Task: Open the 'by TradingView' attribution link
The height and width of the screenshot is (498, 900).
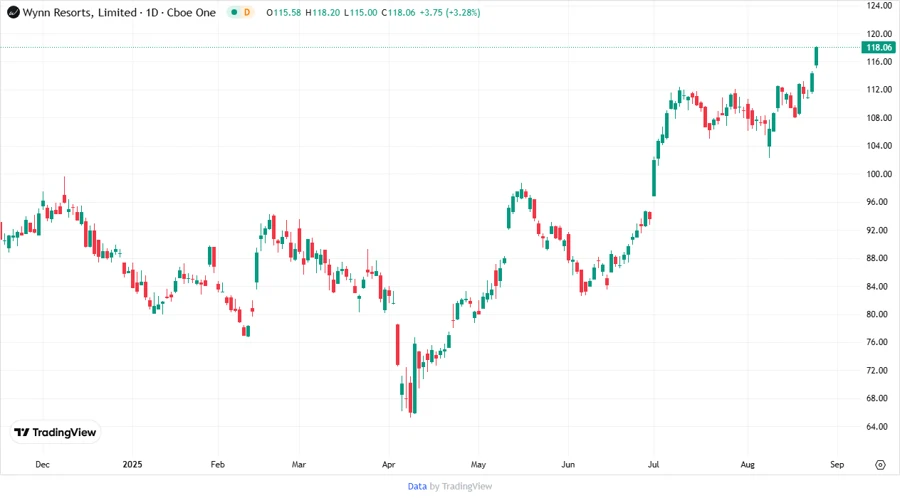Action: point(461,487)
